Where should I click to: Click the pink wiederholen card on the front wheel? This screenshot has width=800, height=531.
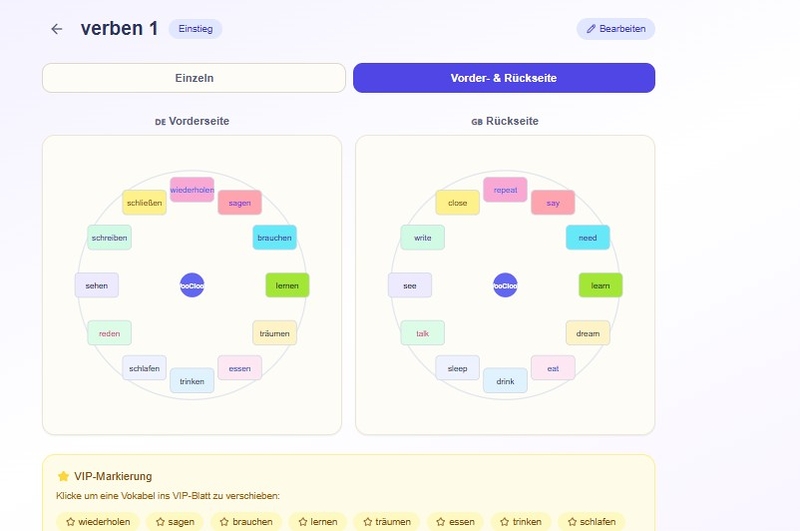coord(192,190)
